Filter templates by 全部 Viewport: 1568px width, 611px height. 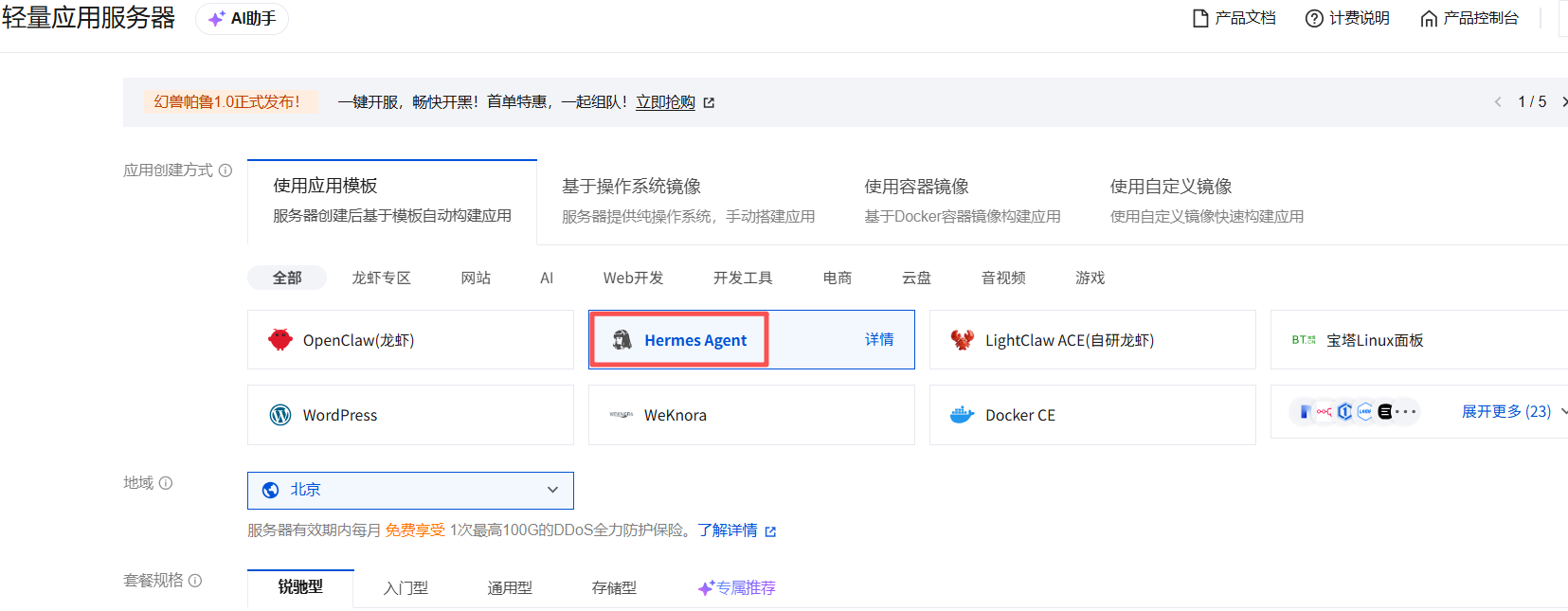click(287, 278)
